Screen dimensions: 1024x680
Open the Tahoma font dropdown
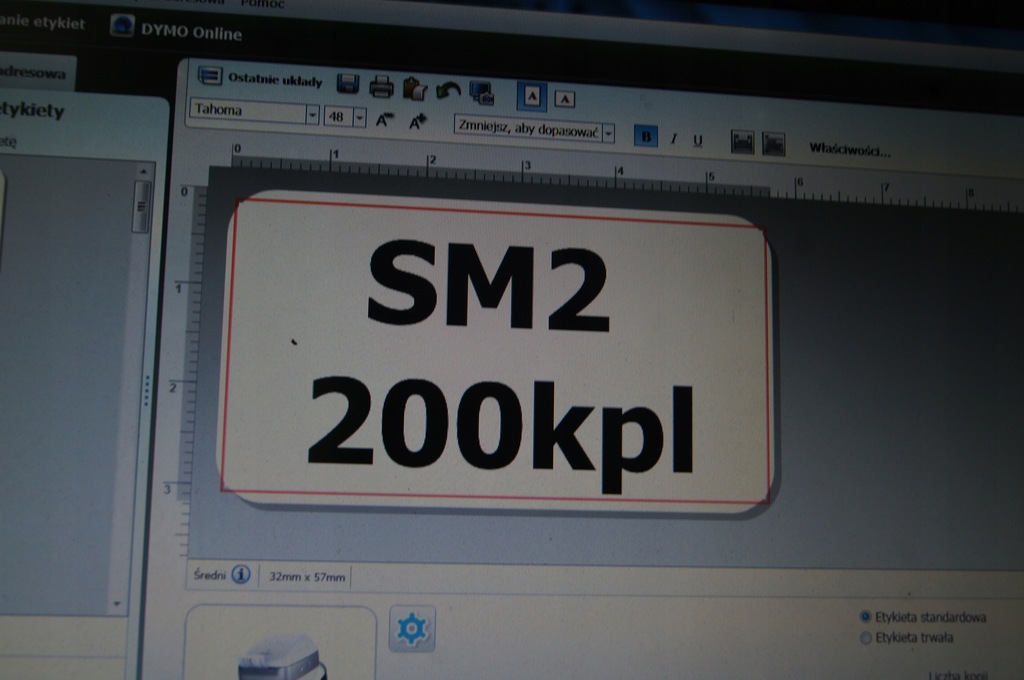tap(312, 113)
